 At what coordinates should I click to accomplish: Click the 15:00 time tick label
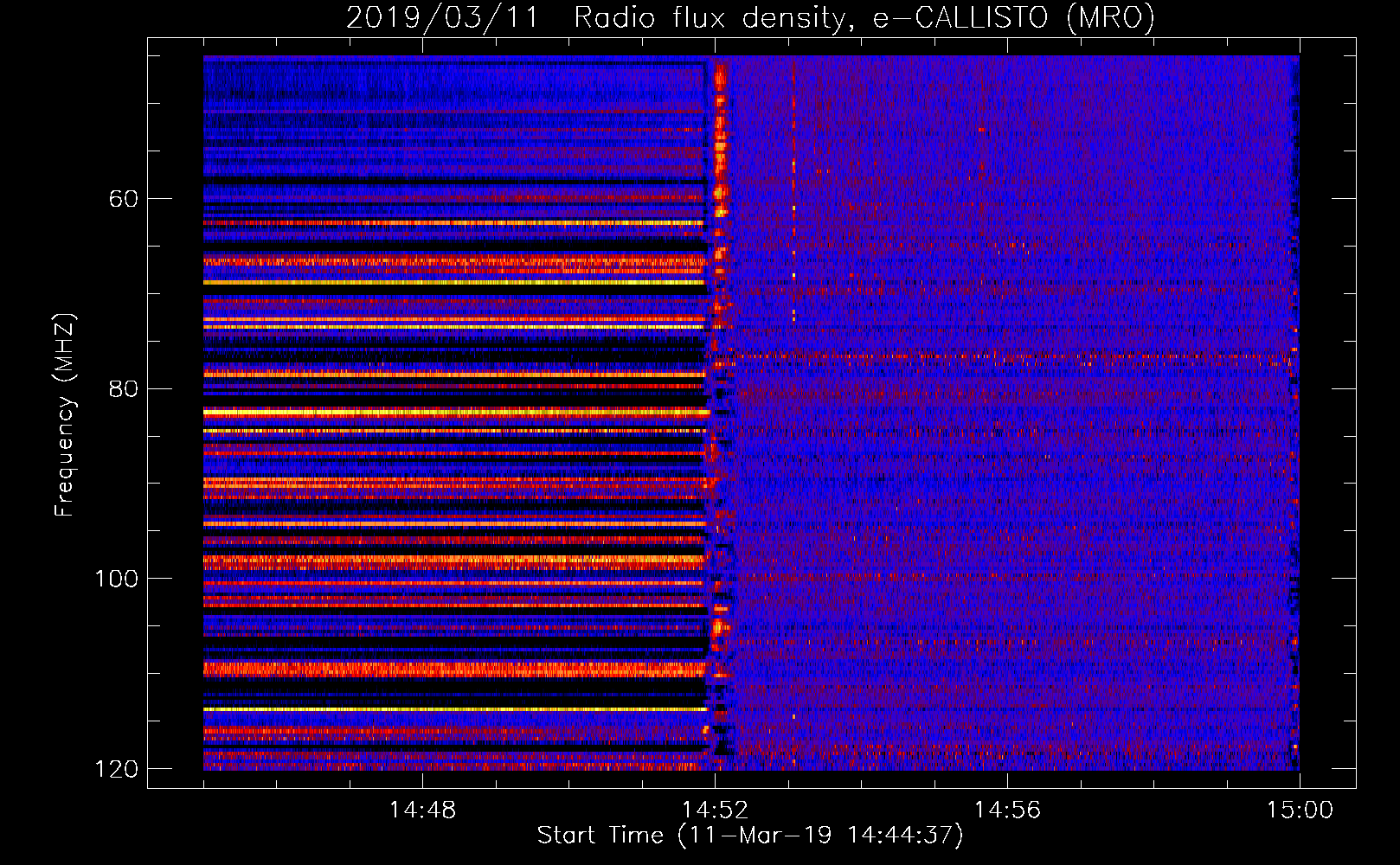tap(1300, 810)
